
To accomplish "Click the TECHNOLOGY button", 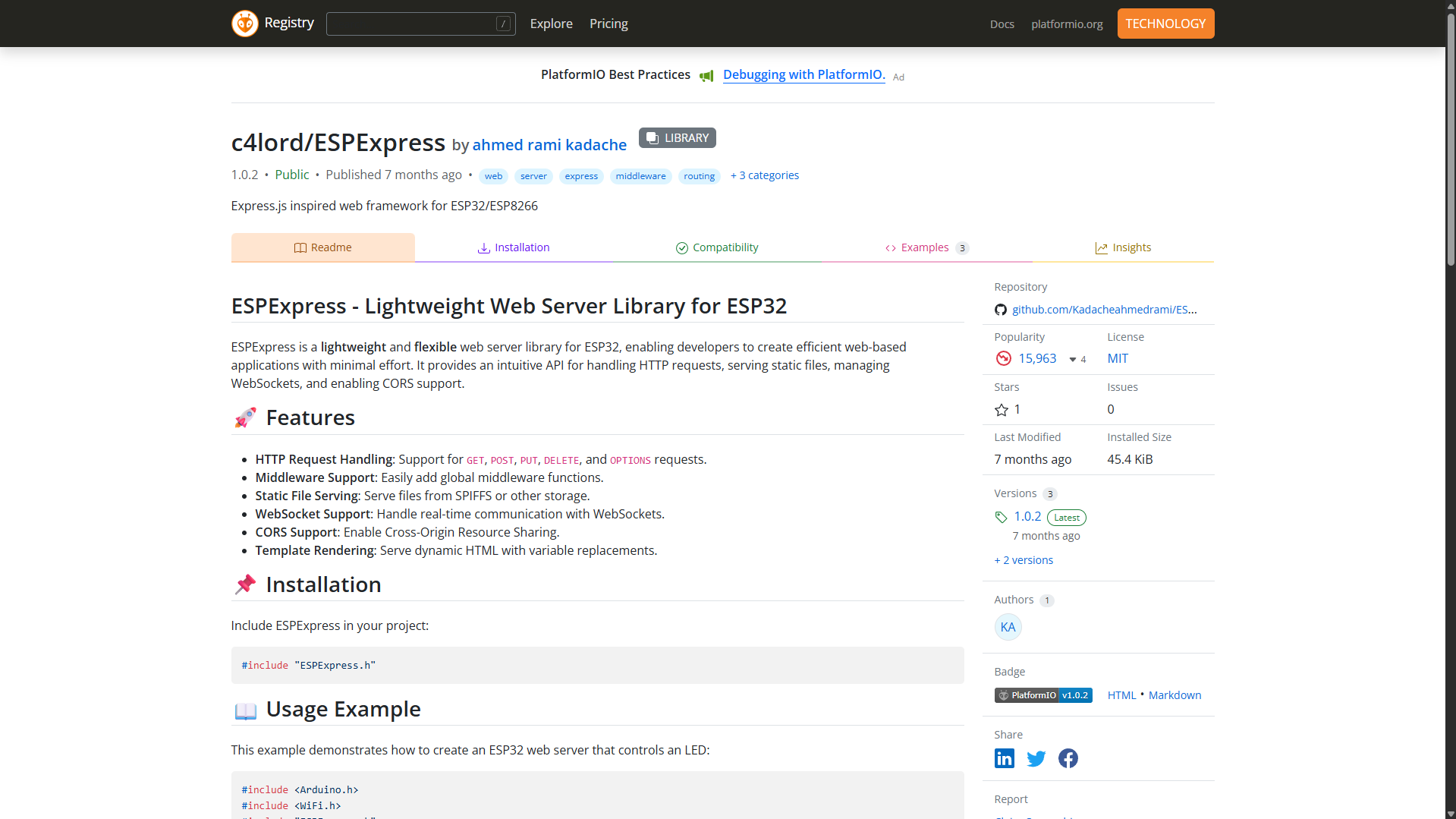I will (1165, 24).
